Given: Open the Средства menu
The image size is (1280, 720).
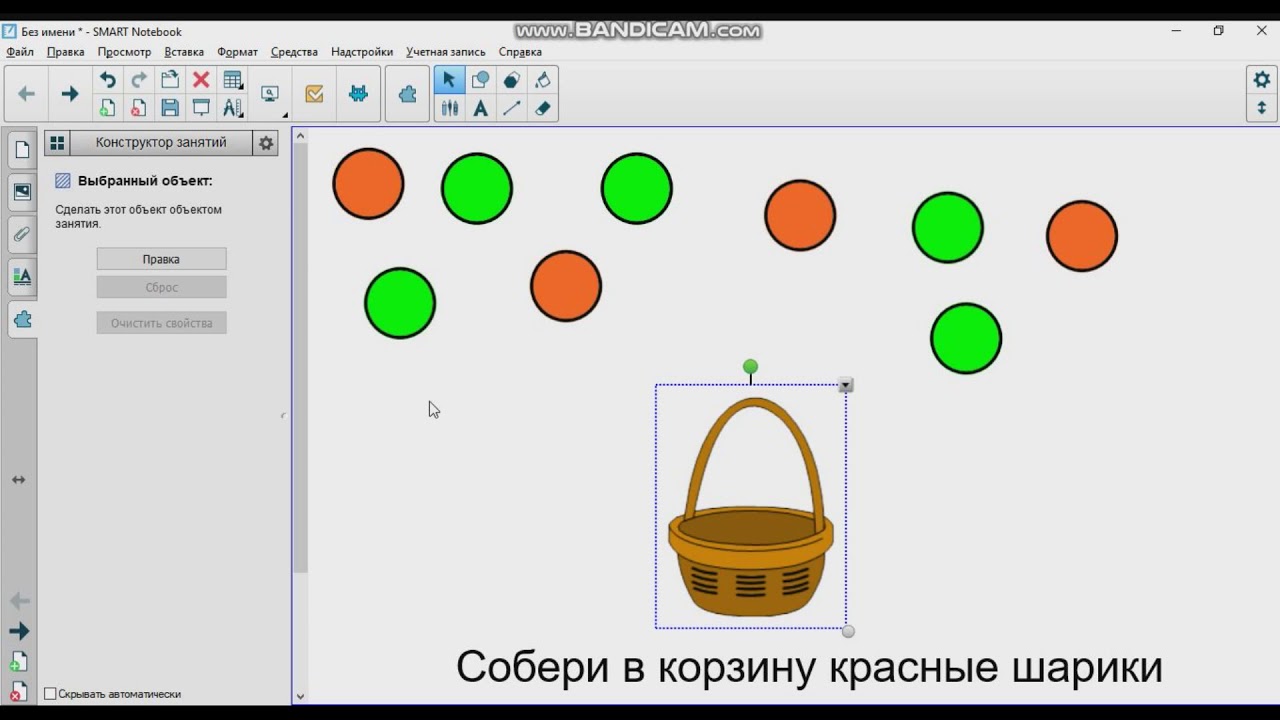Looking at the screenshot, I should pyautogui.click(x=294, y=52).
